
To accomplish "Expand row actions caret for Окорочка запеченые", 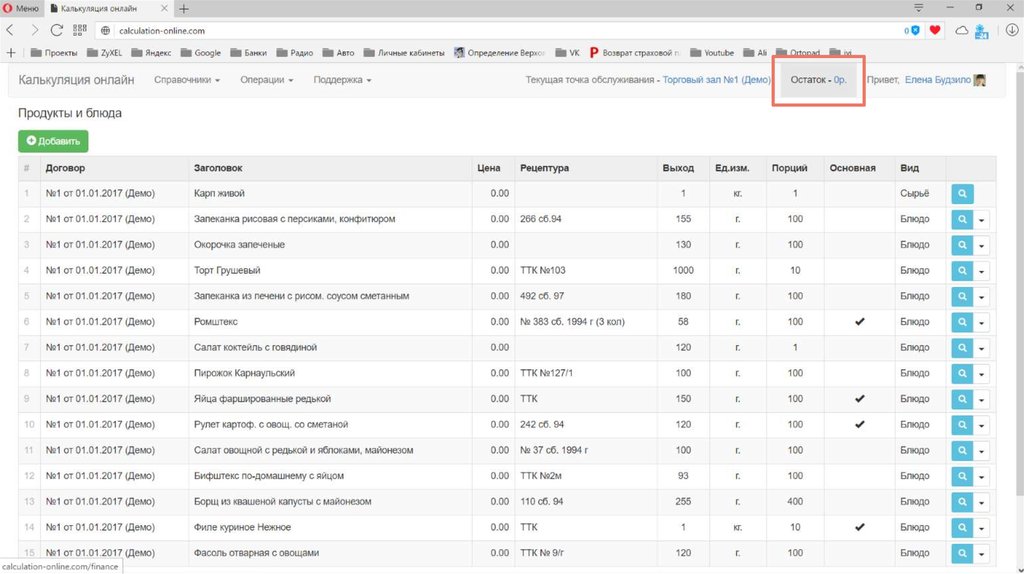I will (x=981, y=245).
